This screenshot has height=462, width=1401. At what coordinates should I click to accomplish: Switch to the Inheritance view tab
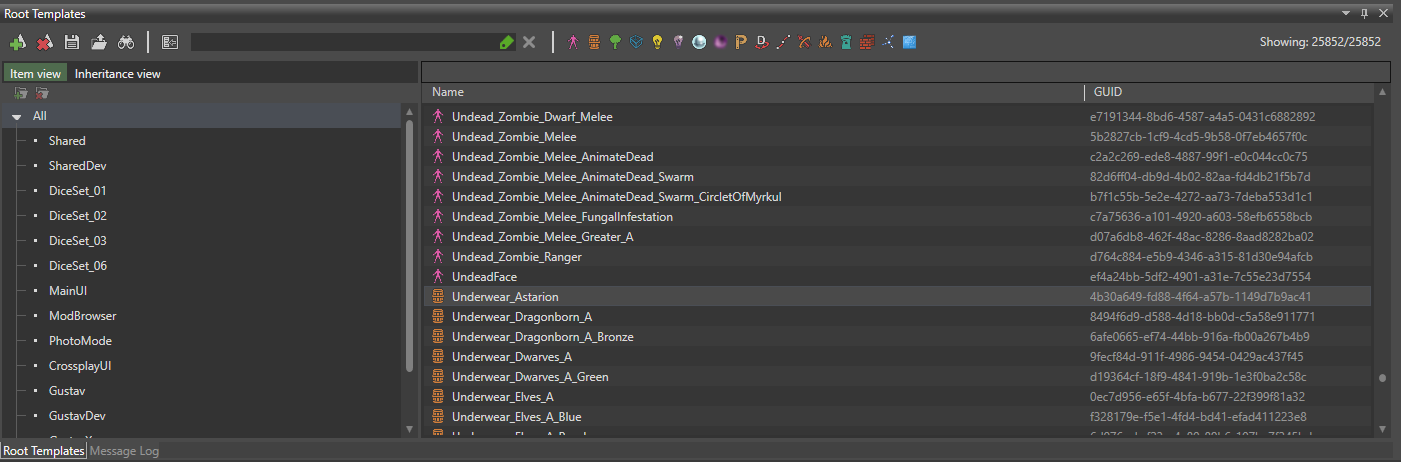[x=118, y=73]
